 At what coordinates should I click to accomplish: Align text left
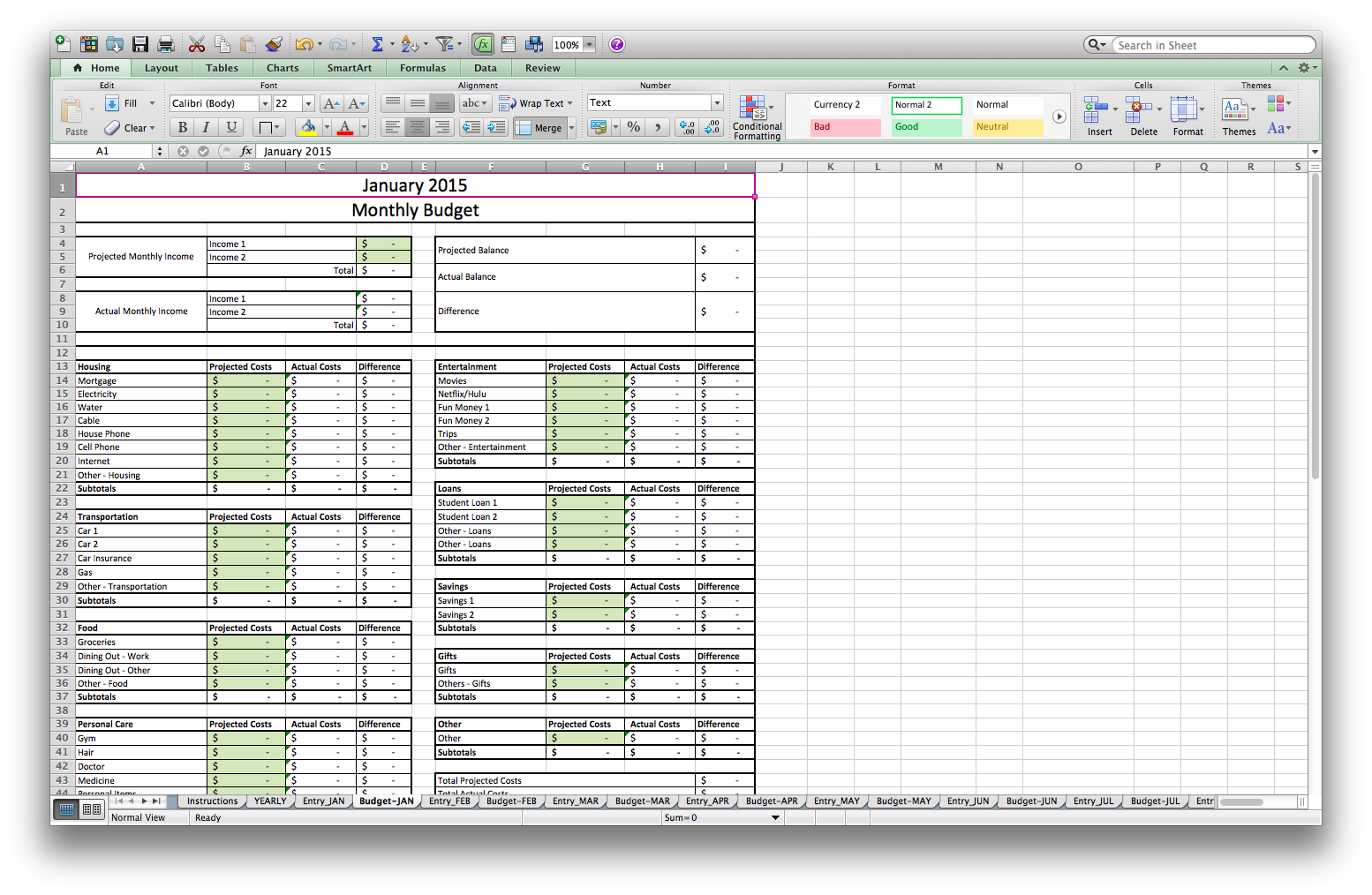coord(393,127)
